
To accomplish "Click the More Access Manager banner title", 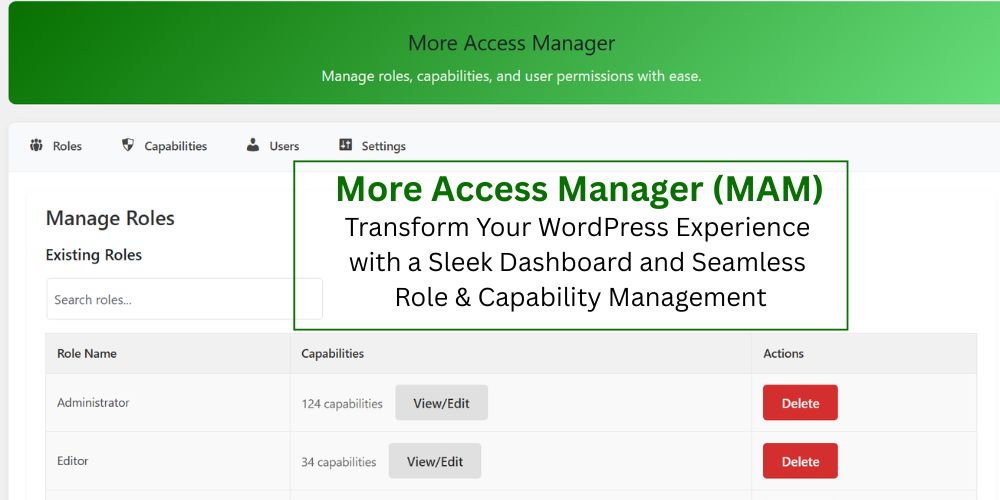I will pos(511,43).
